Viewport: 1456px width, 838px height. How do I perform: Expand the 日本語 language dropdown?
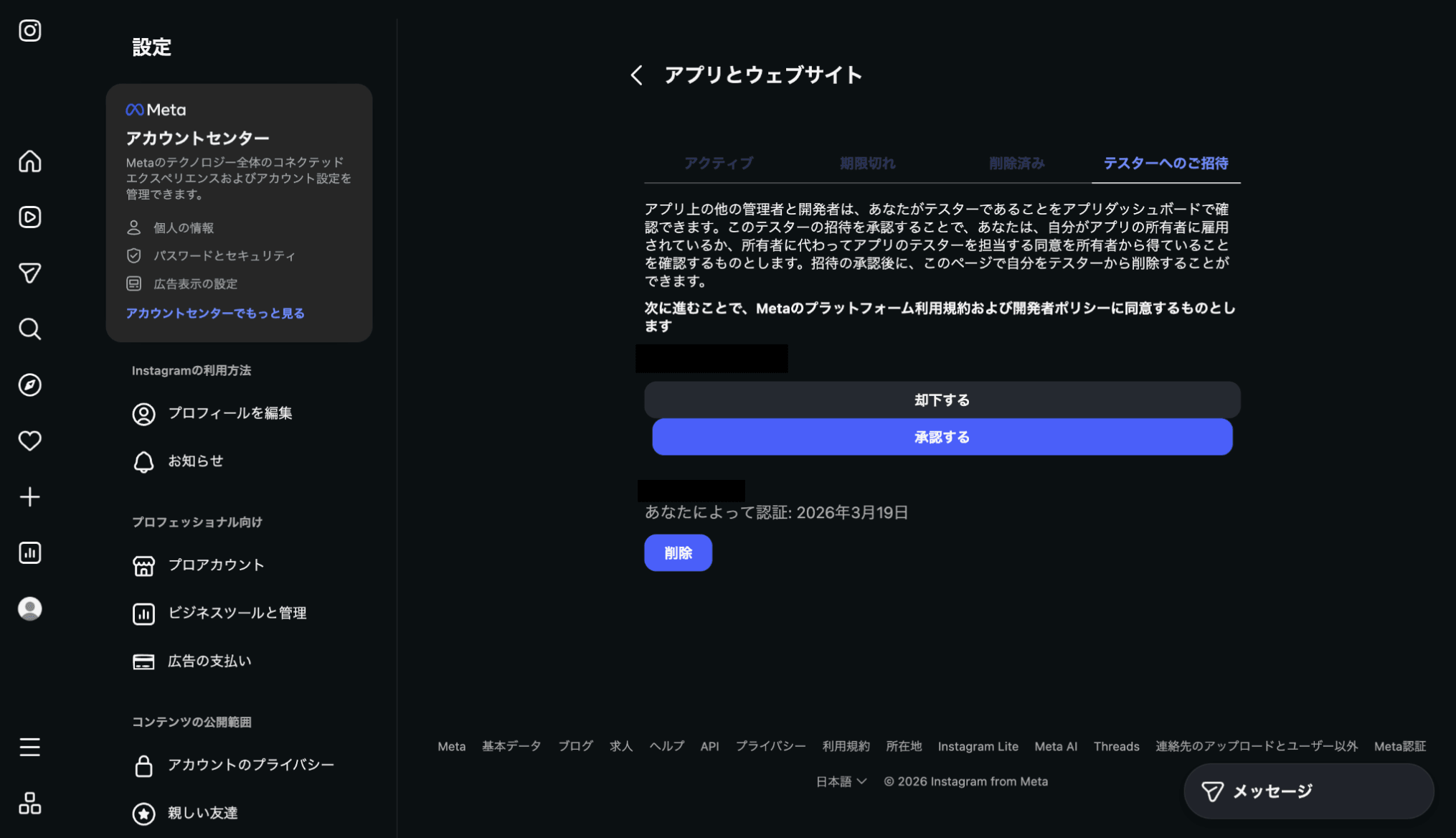click(841, 781)
